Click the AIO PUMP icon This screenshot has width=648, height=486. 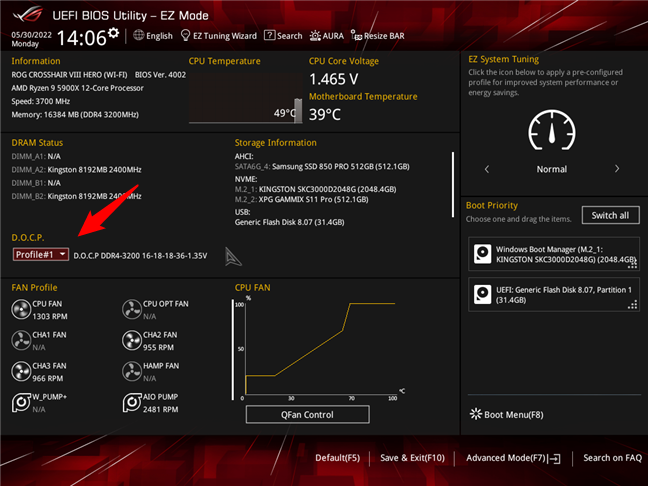pos(132,403)
